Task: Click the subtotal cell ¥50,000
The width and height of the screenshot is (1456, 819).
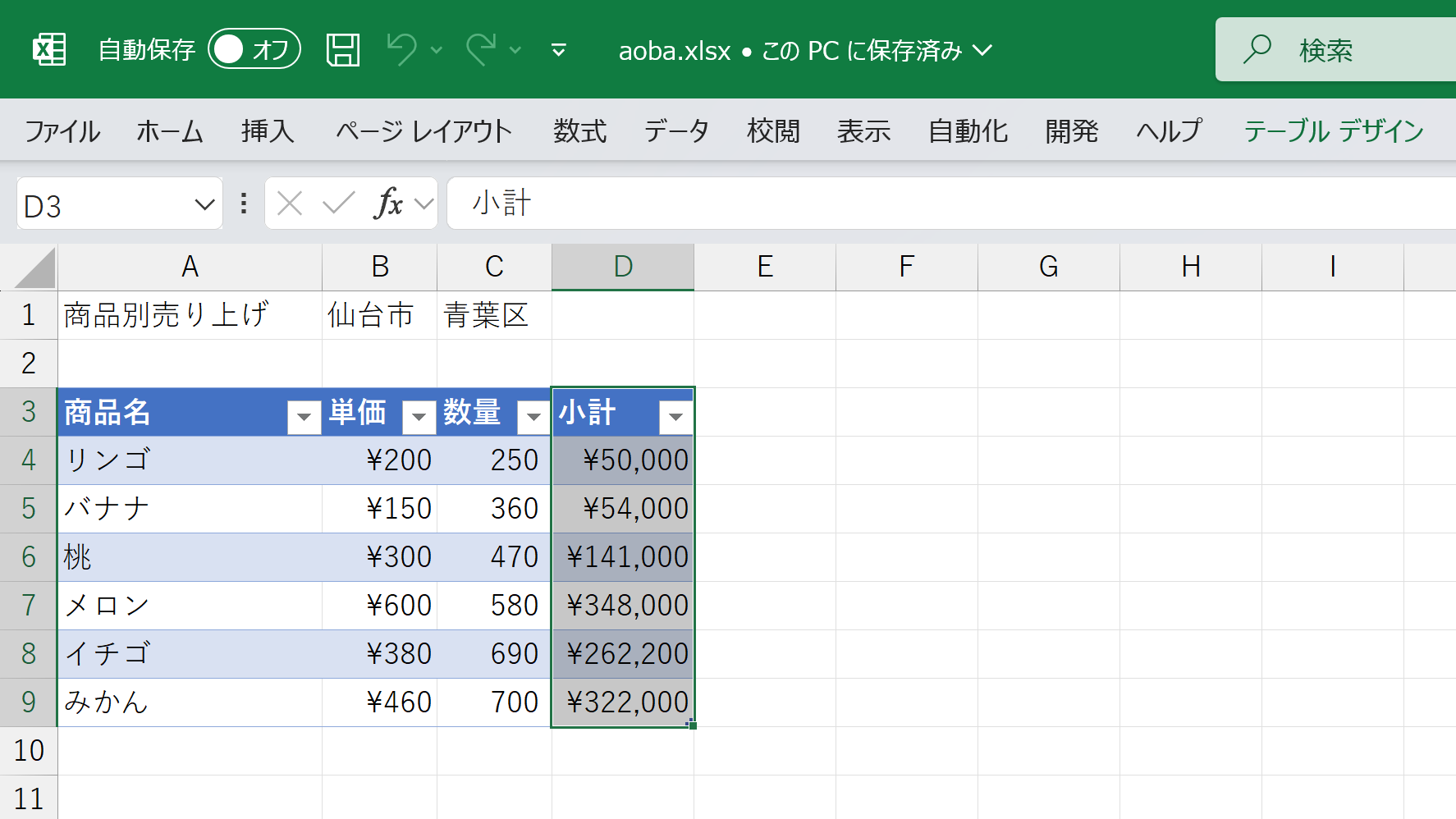Action: 623,460
